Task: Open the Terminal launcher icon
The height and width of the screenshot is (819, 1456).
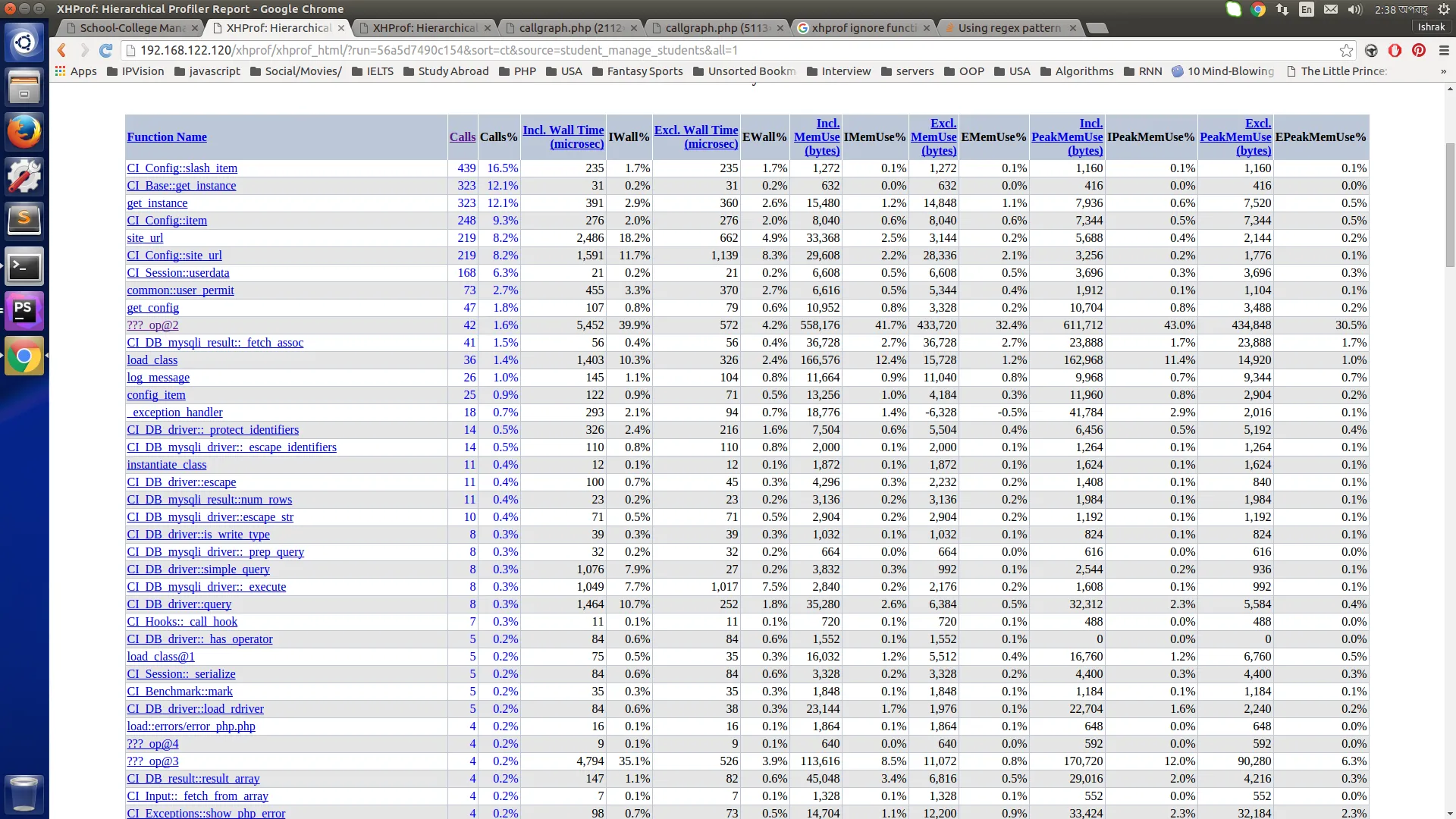Action: 24,266
